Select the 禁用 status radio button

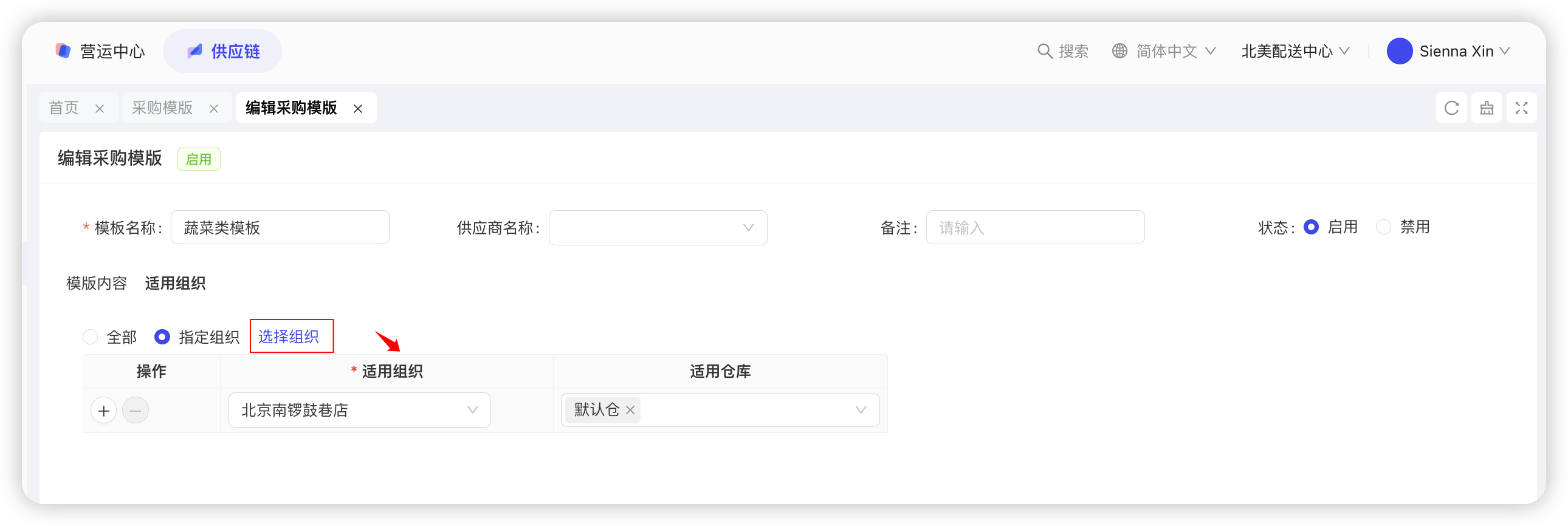[x=1383, y=227]
